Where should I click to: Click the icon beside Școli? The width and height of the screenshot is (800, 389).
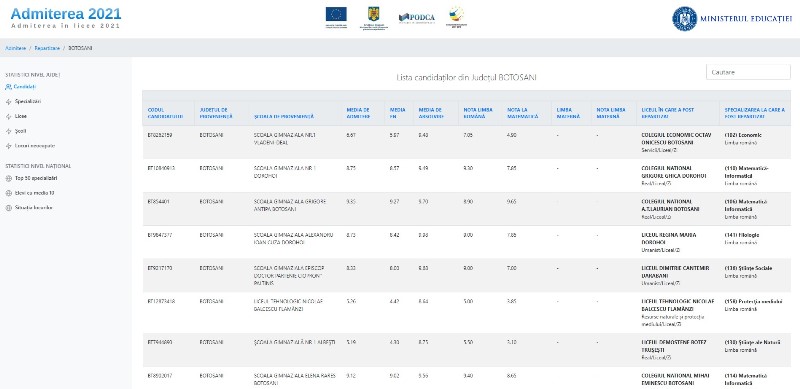8,131
